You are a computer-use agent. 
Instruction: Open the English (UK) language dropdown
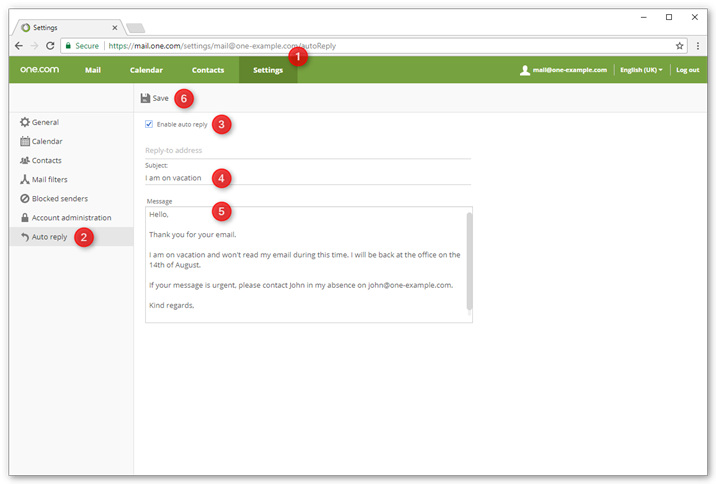tap(641, 70)
